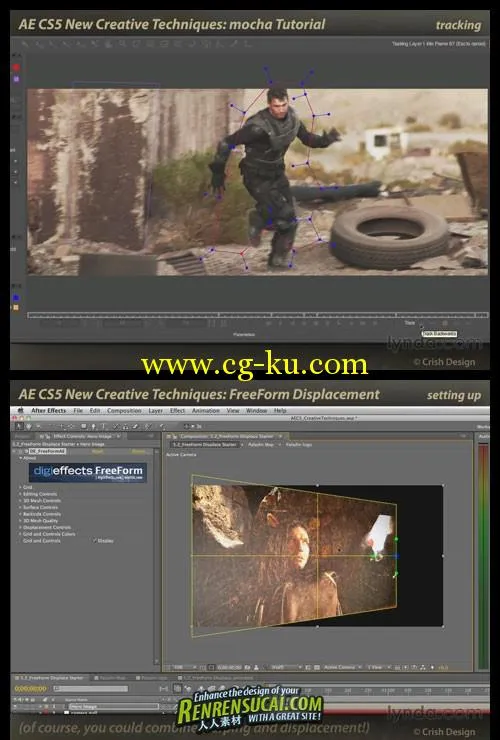Screen dimensions: 500x740
Task: Select the Brush tool in After Effects
Action: [116, 427]
